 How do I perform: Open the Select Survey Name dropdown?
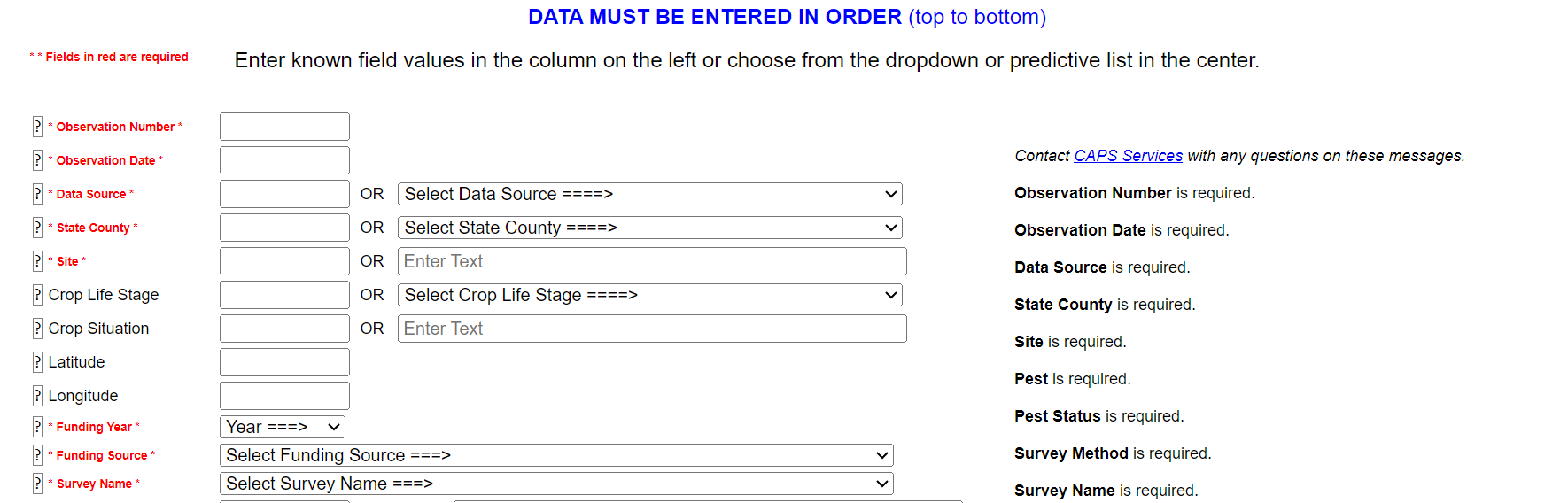click(556, 484)
